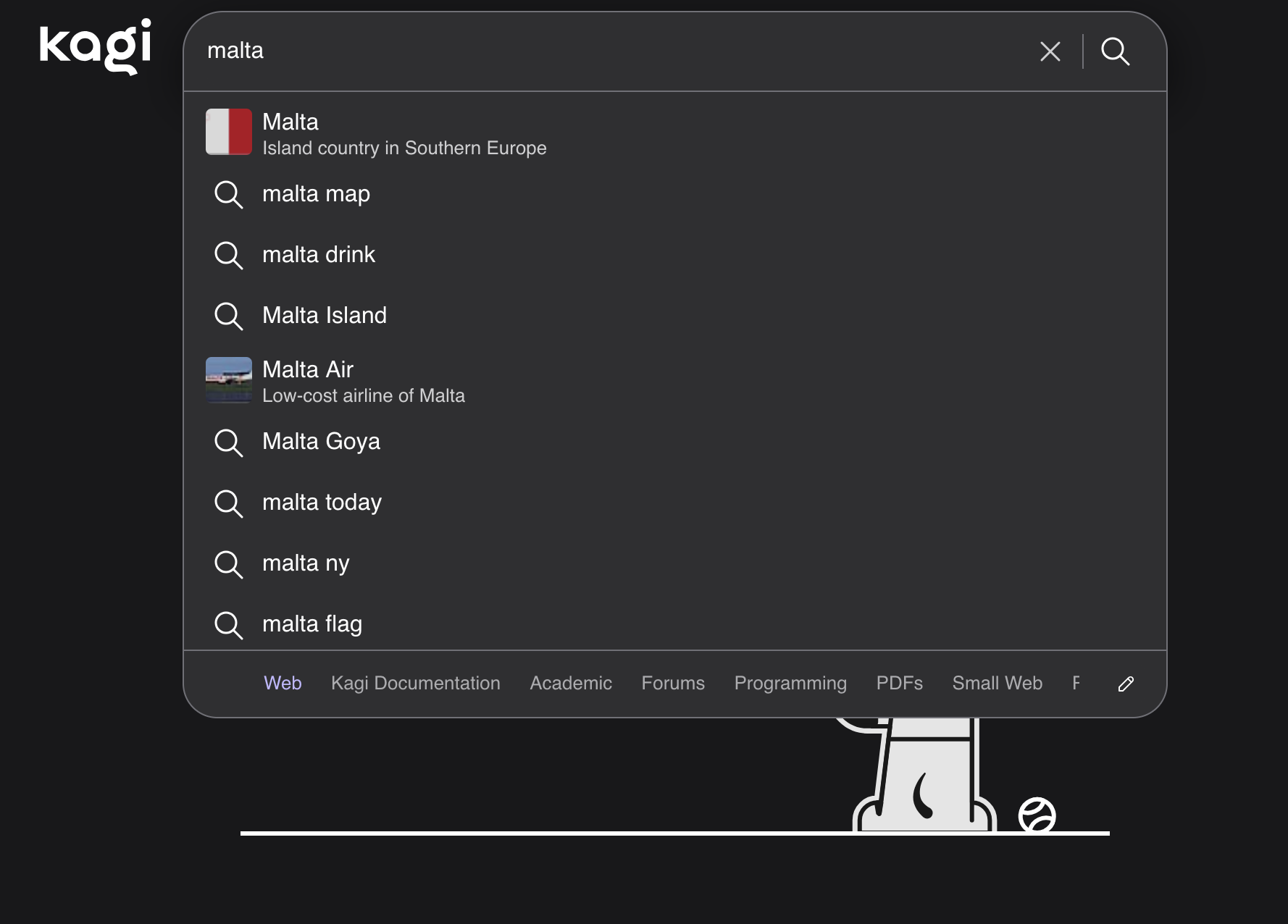Switch to the Academic lens

pyautogui.click(x=571, y=683)
